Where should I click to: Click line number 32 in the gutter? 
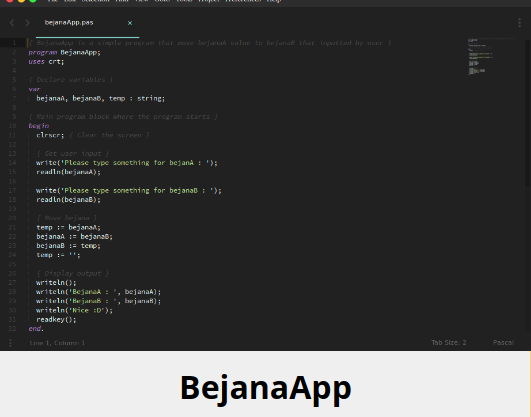(x=12, y=329)
